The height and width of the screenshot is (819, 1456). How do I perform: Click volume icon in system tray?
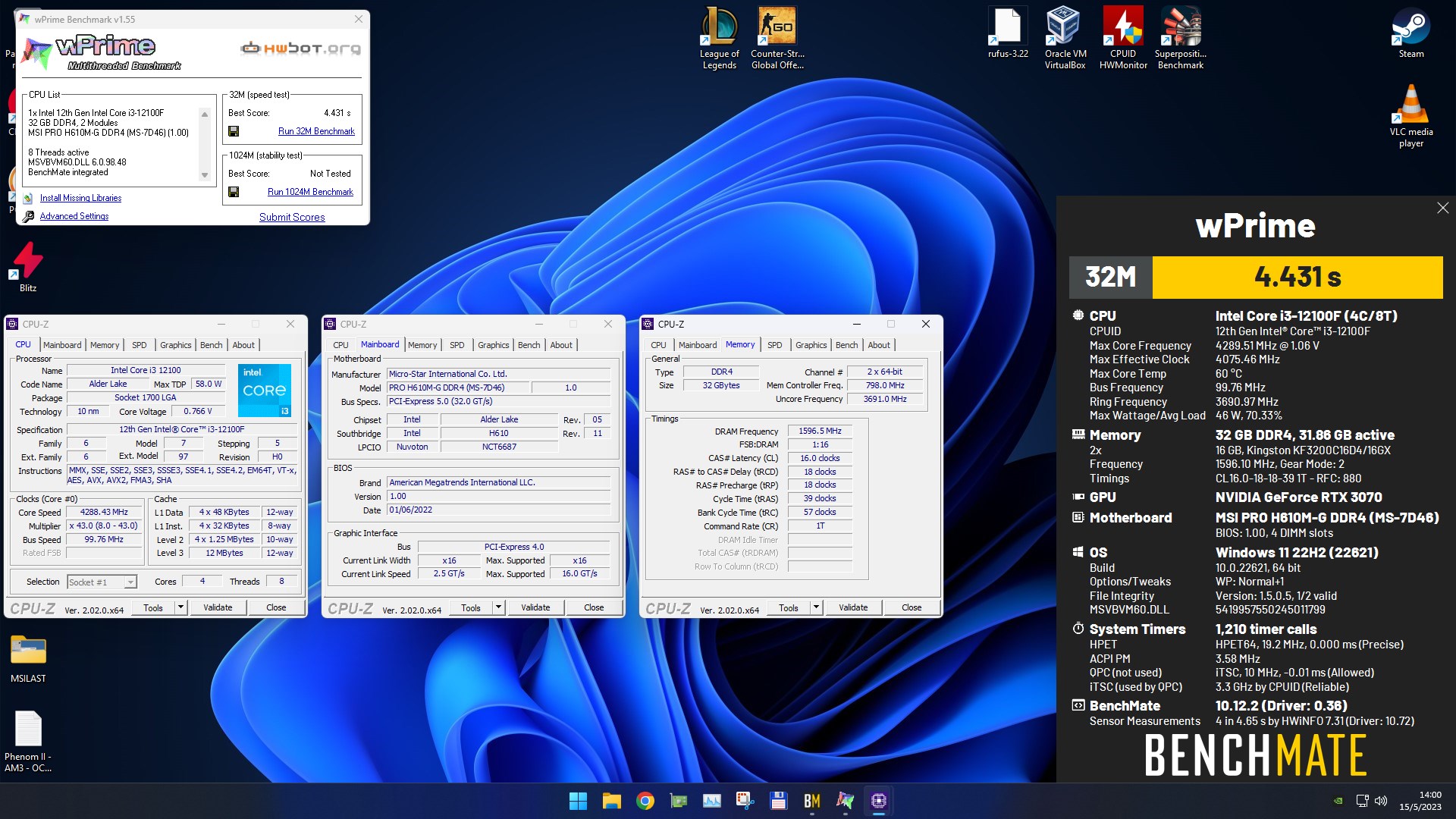click(x=1380, y=801)
